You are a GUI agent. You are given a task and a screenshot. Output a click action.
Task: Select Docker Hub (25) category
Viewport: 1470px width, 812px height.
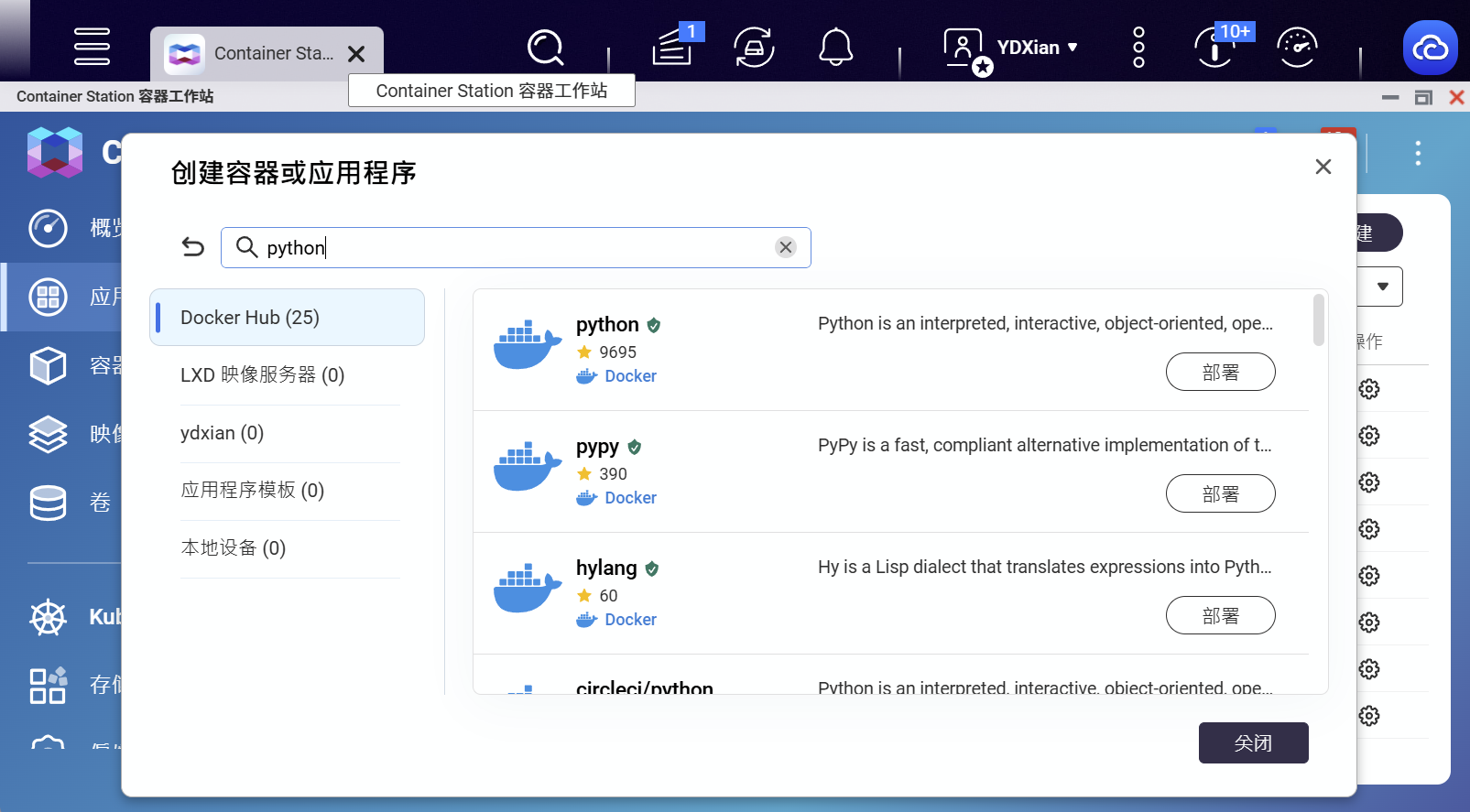pyautogui.click(x=287, y=318)
